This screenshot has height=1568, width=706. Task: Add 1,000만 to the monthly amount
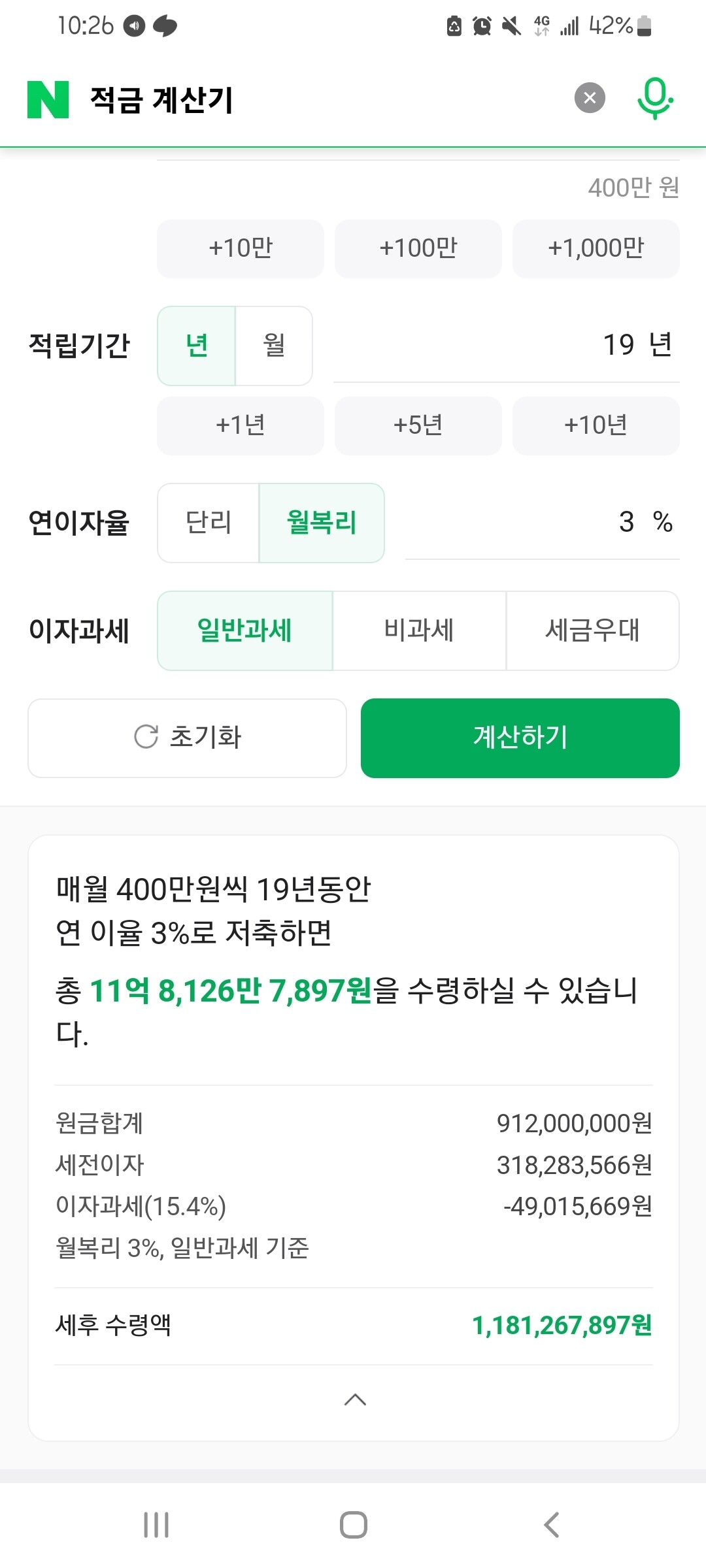pyautogui.click(x=596, y=248)
